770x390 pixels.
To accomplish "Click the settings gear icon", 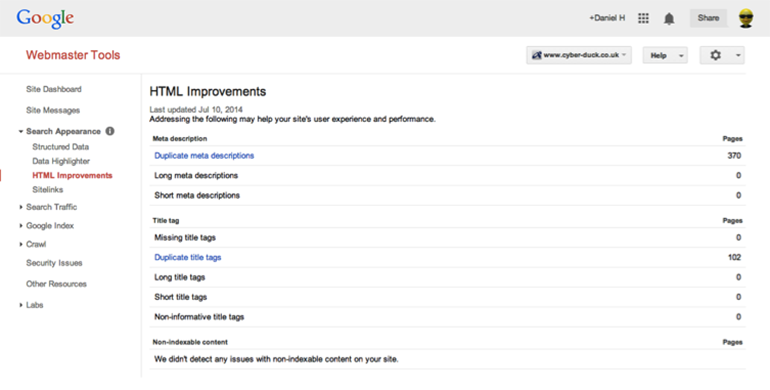I will pos(715,55).
